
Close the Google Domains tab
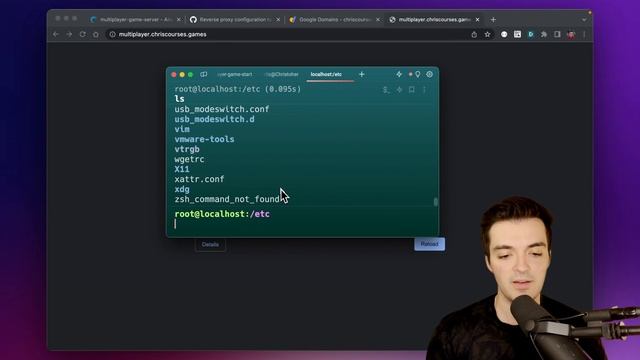[378, 20]
